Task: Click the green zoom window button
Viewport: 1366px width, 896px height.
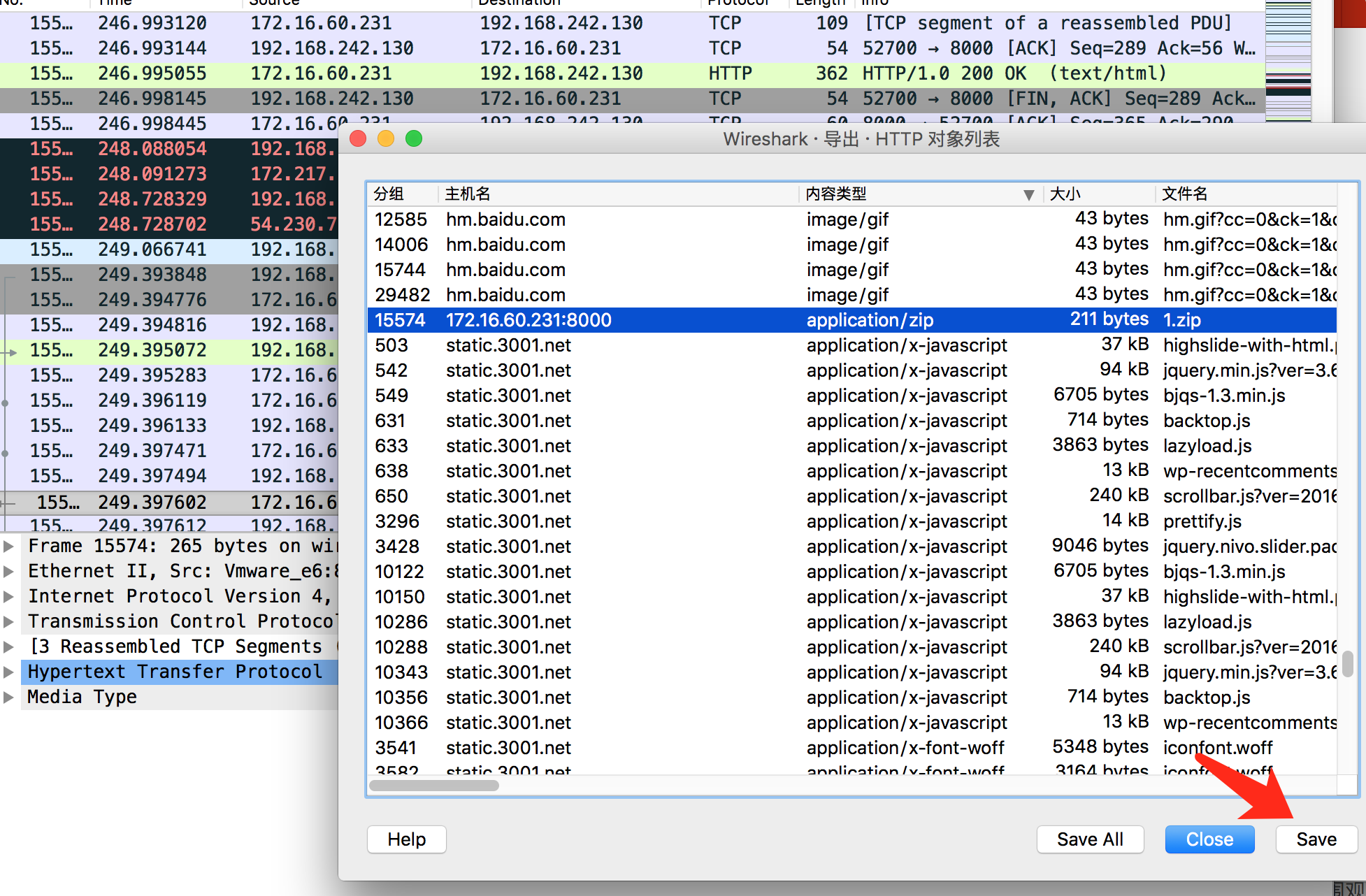Action: 414,138
